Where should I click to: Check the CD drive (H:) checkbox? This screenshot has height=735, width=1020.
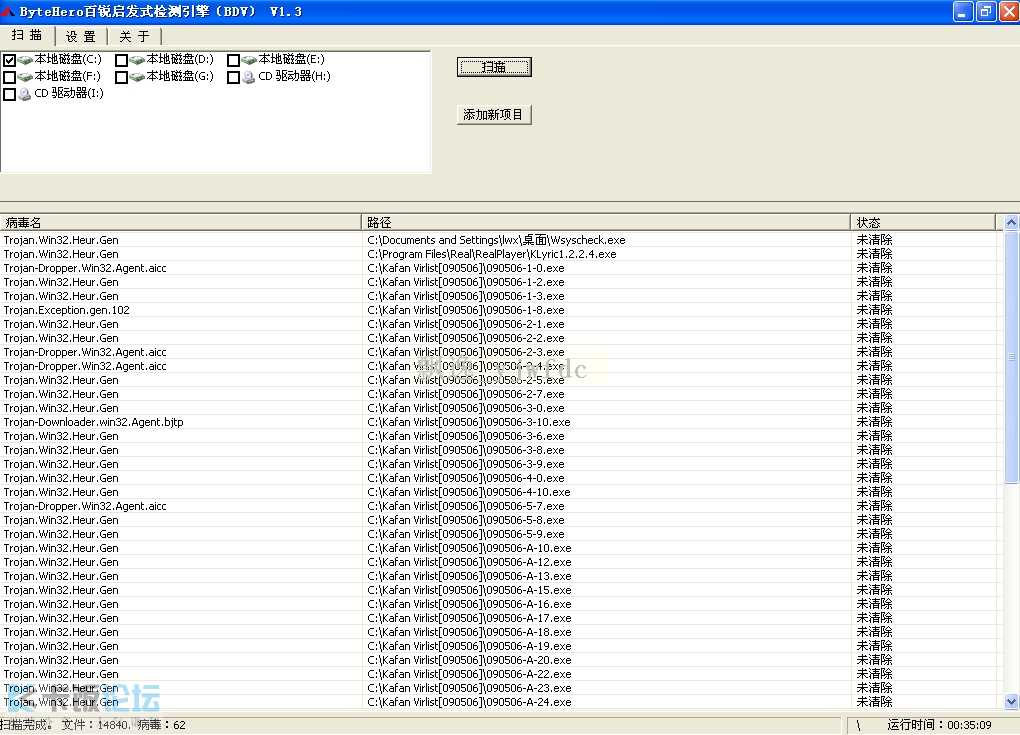pyautogui.click(x=234, y=77)
